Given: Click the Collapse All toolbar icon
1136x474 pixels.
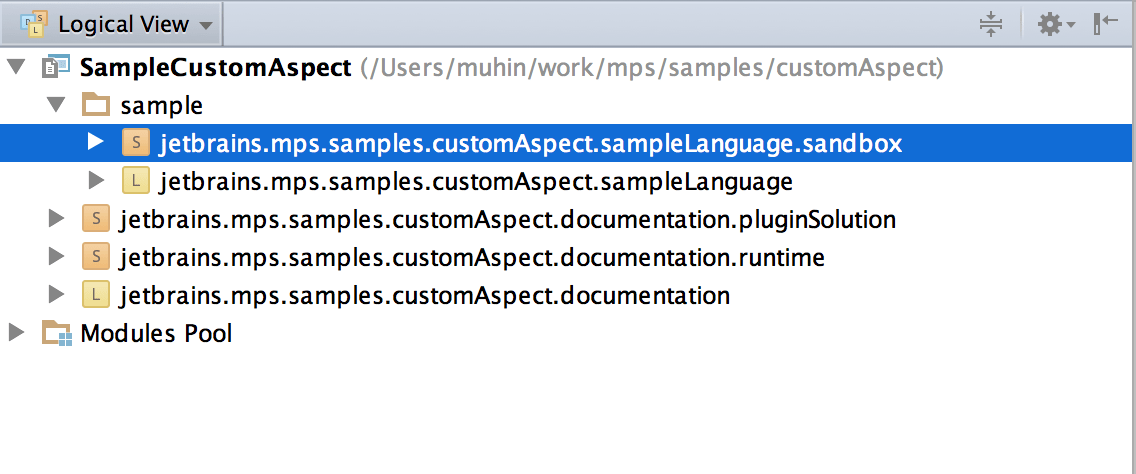Looking at the screenshot, I should click(x=990, y=25).
